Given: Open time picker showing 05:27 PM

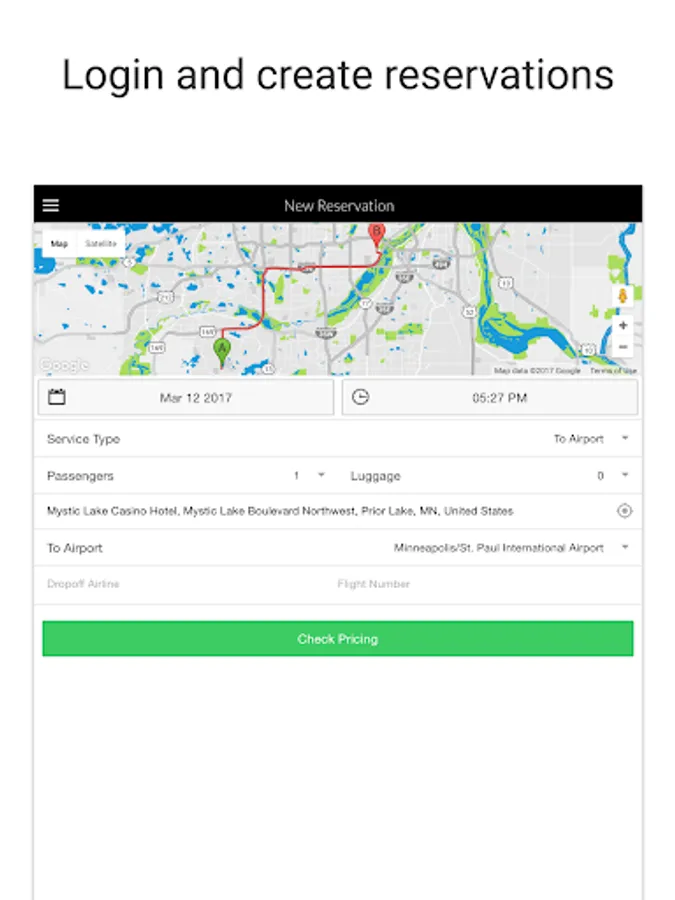Looking at the screenshot, I should (x=490, y=397).
